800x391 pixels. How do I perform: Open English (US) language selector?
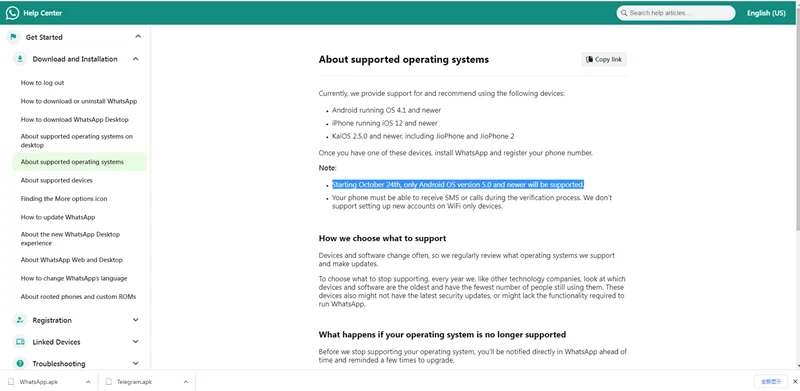(766, 13)
